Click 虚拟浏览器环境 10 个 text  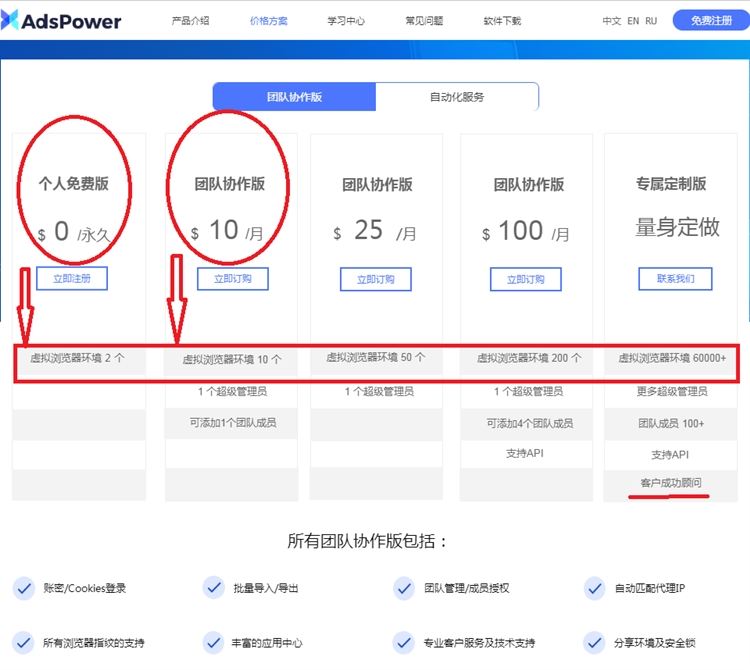coord(232,359)
